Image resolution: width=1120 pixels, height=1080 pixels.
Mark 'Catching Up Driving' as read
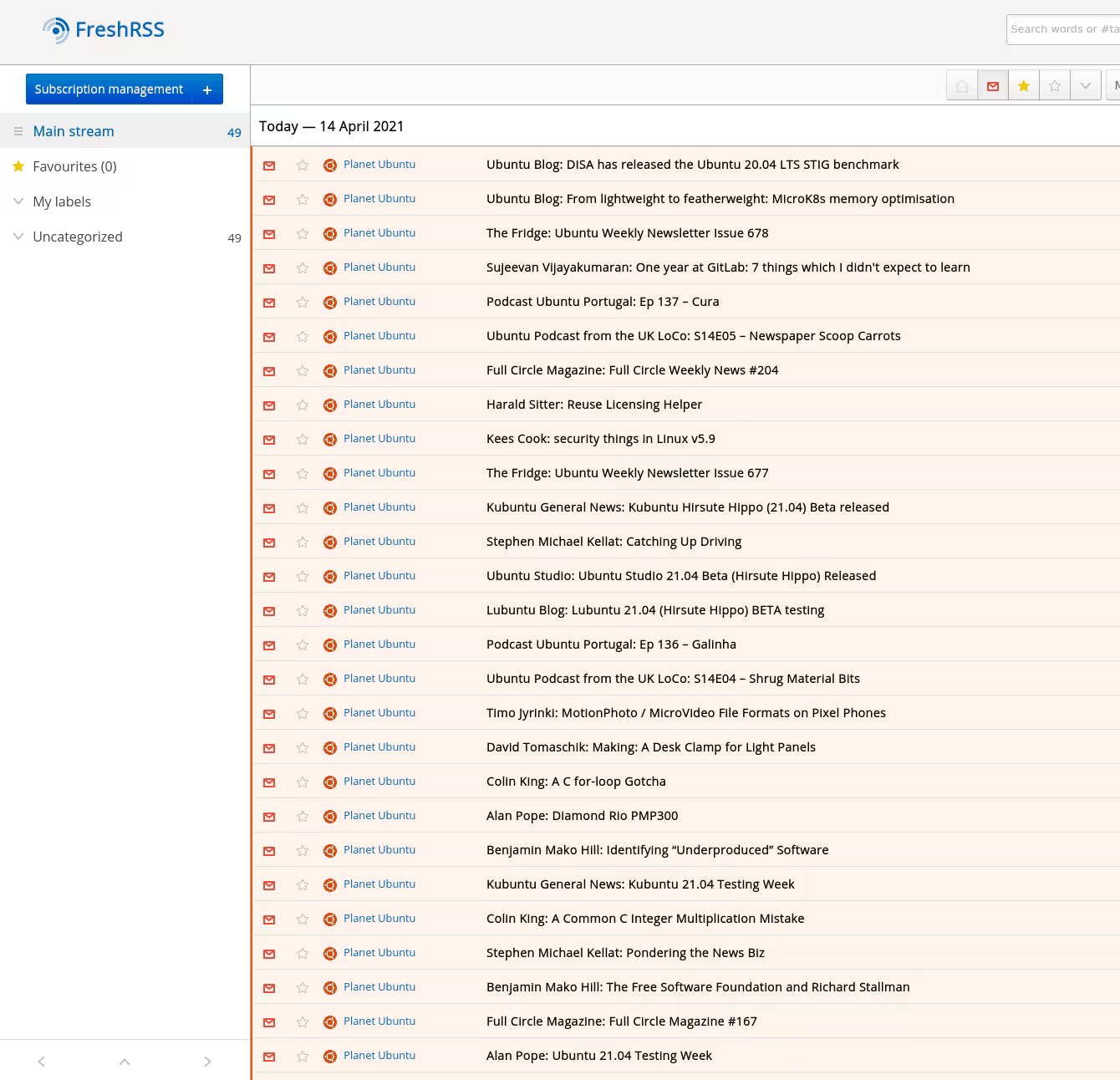click(x=269, y=543)
